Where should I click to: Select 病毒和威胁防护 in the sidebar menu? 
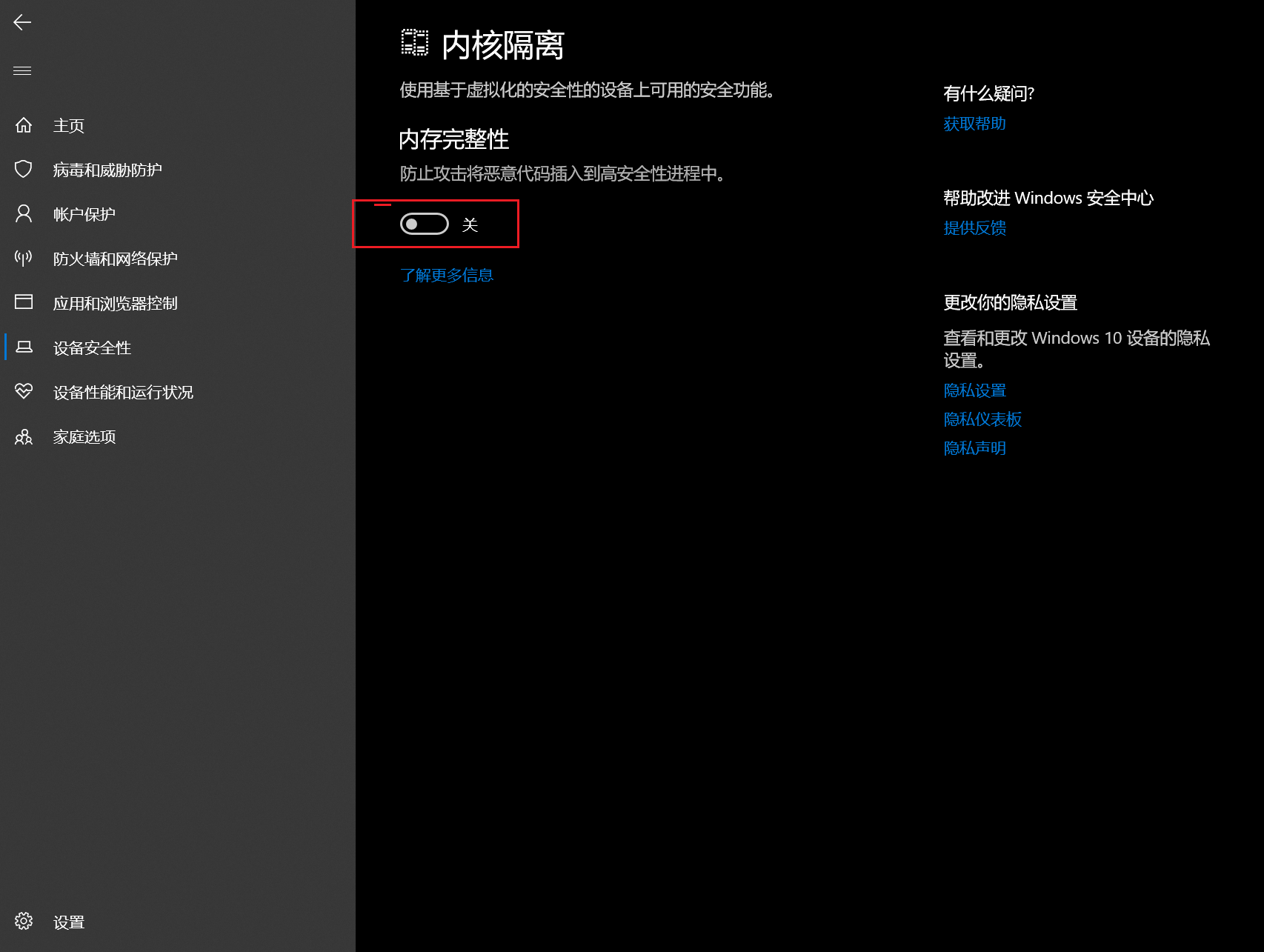coord(110,169)
